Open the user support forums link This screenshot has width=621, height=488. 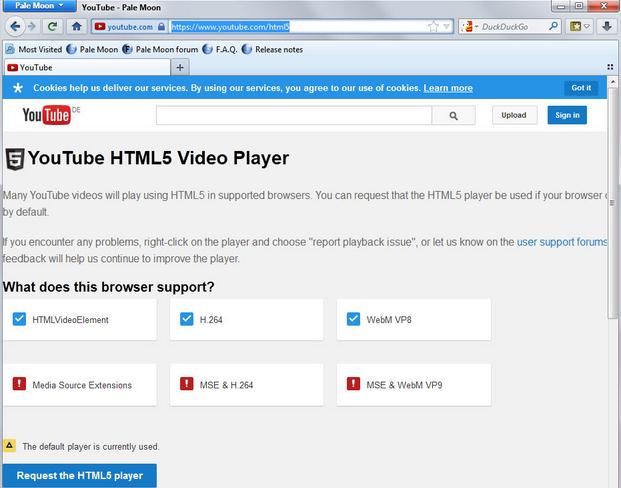[x=562, y=242]
